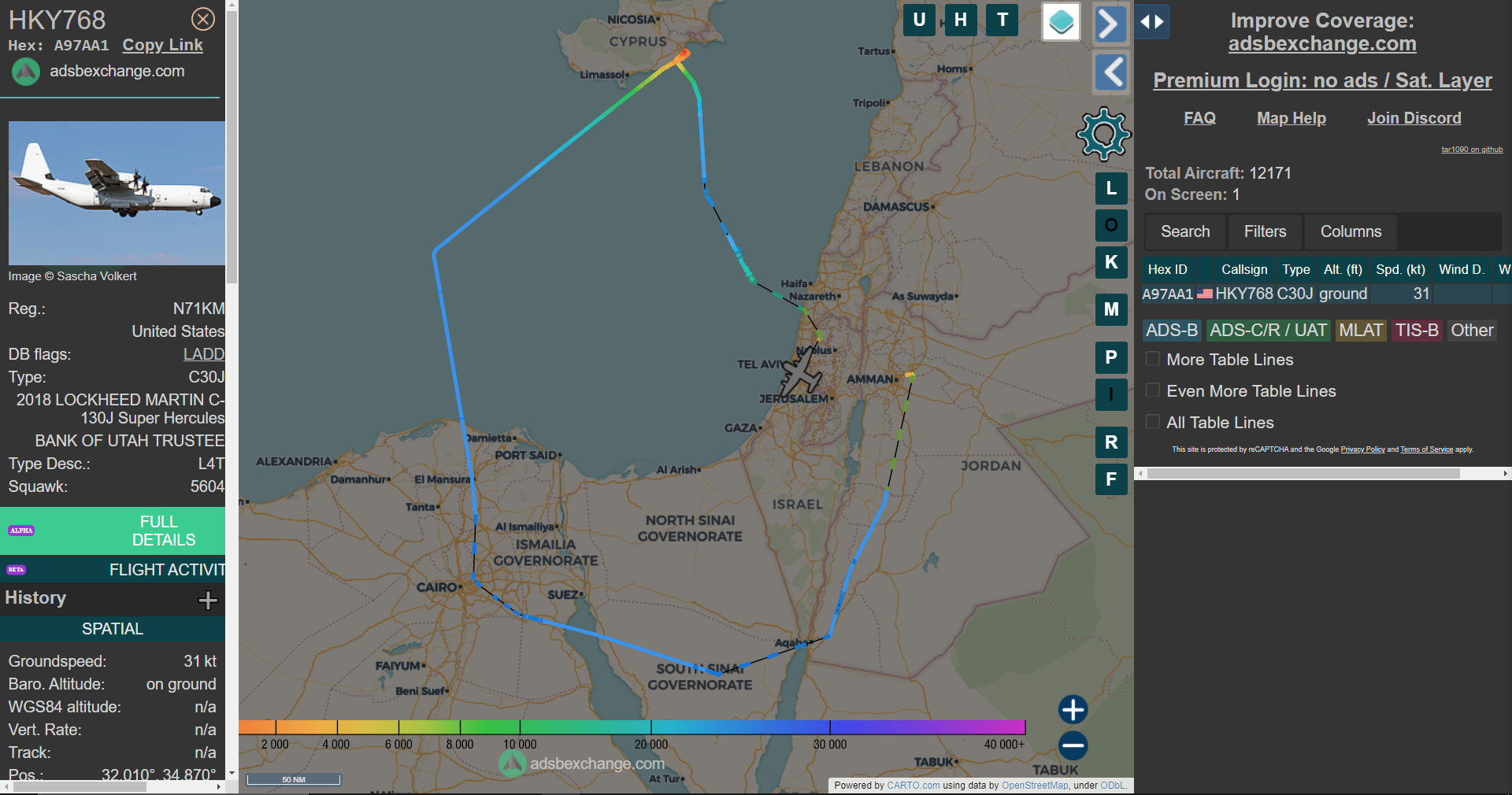Toggle the K map button
This screenshot has width=1512, height=795.
point(1111,263)
